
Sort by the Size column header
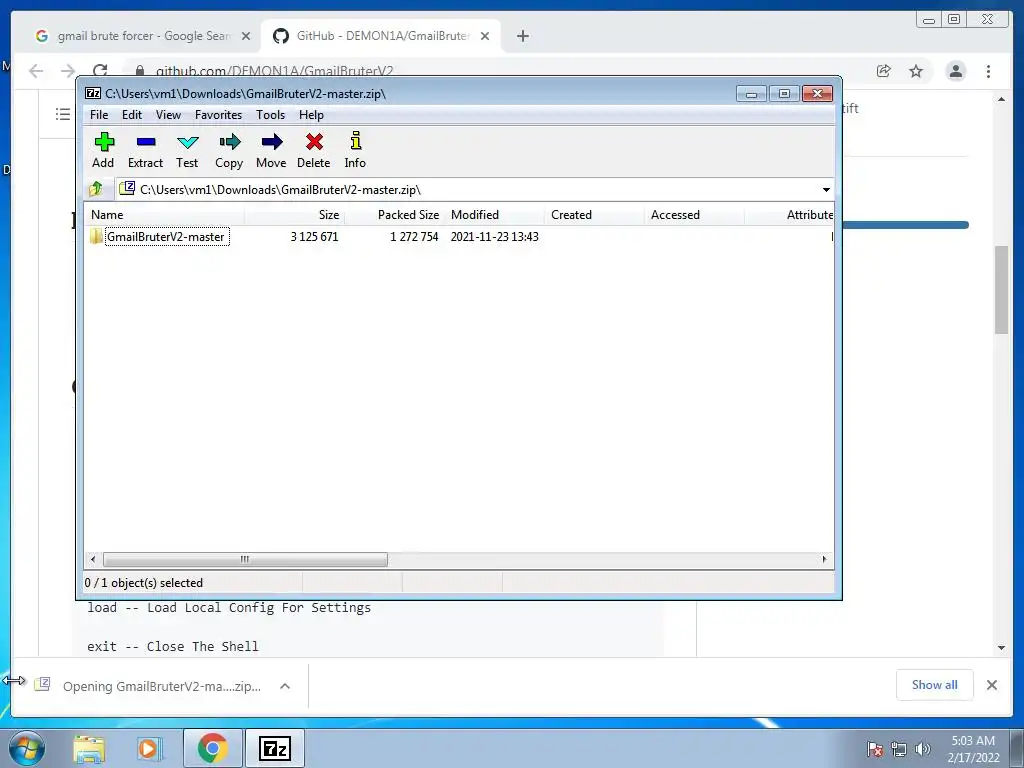(294, 215)
